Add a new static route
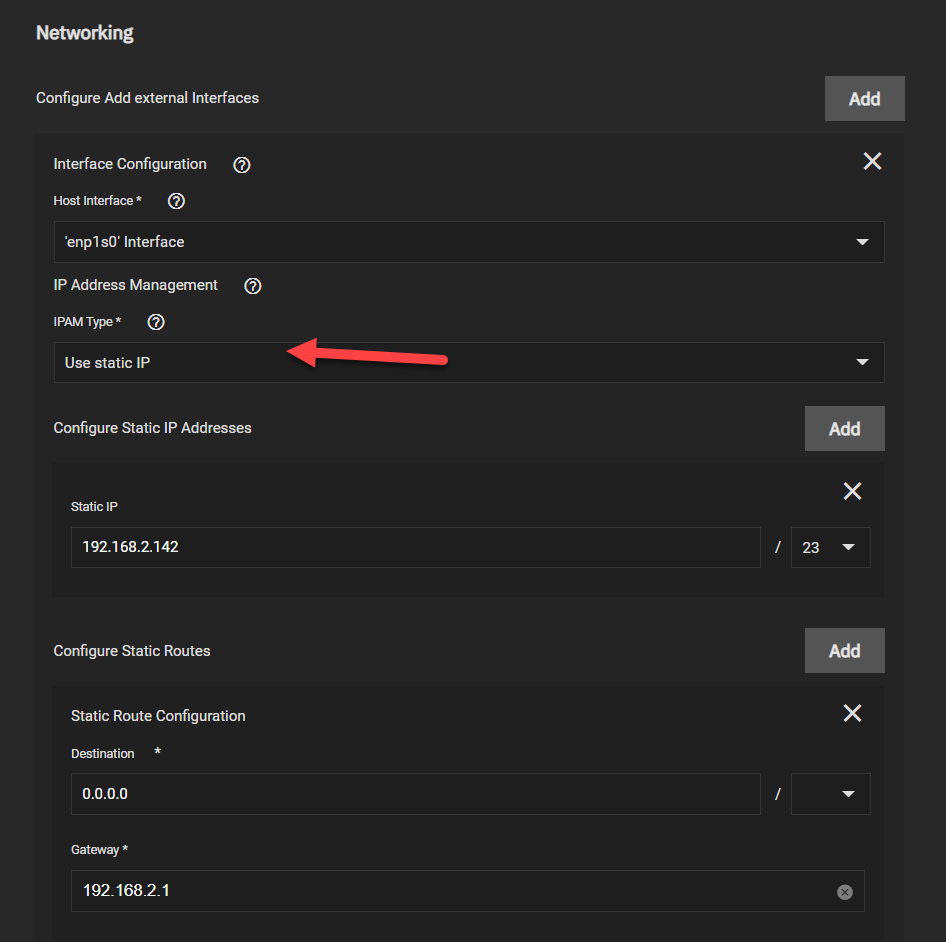Viewport: 946px width, 942px height. point(845,651)
